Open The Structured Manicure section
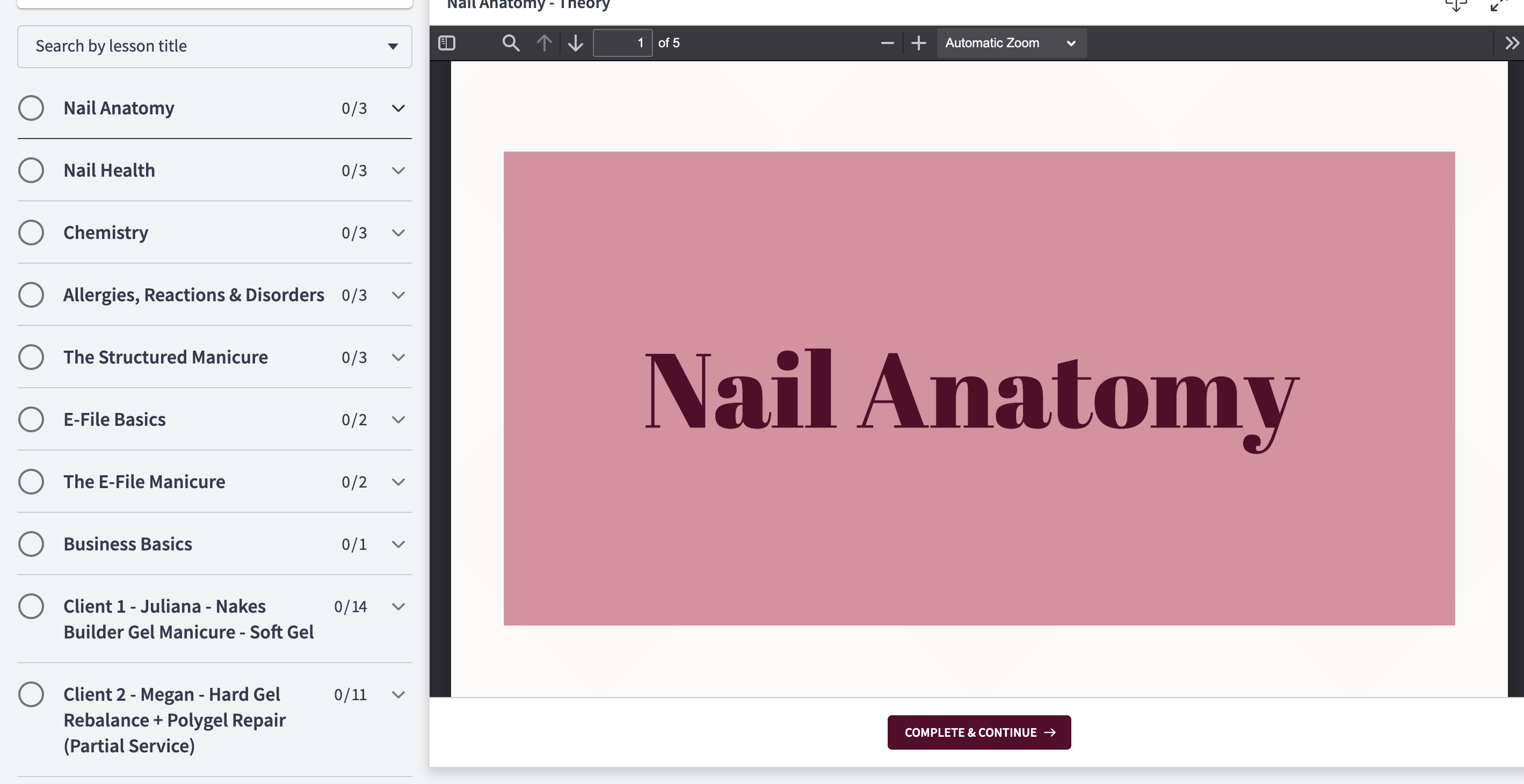 tap(165, 358)
